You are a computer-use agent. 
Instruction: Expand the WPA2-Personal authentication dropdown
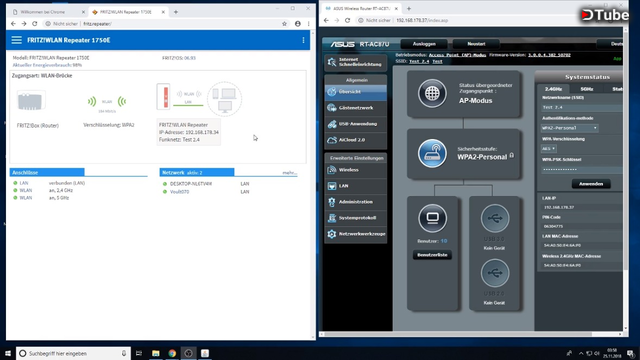[569, 128]
